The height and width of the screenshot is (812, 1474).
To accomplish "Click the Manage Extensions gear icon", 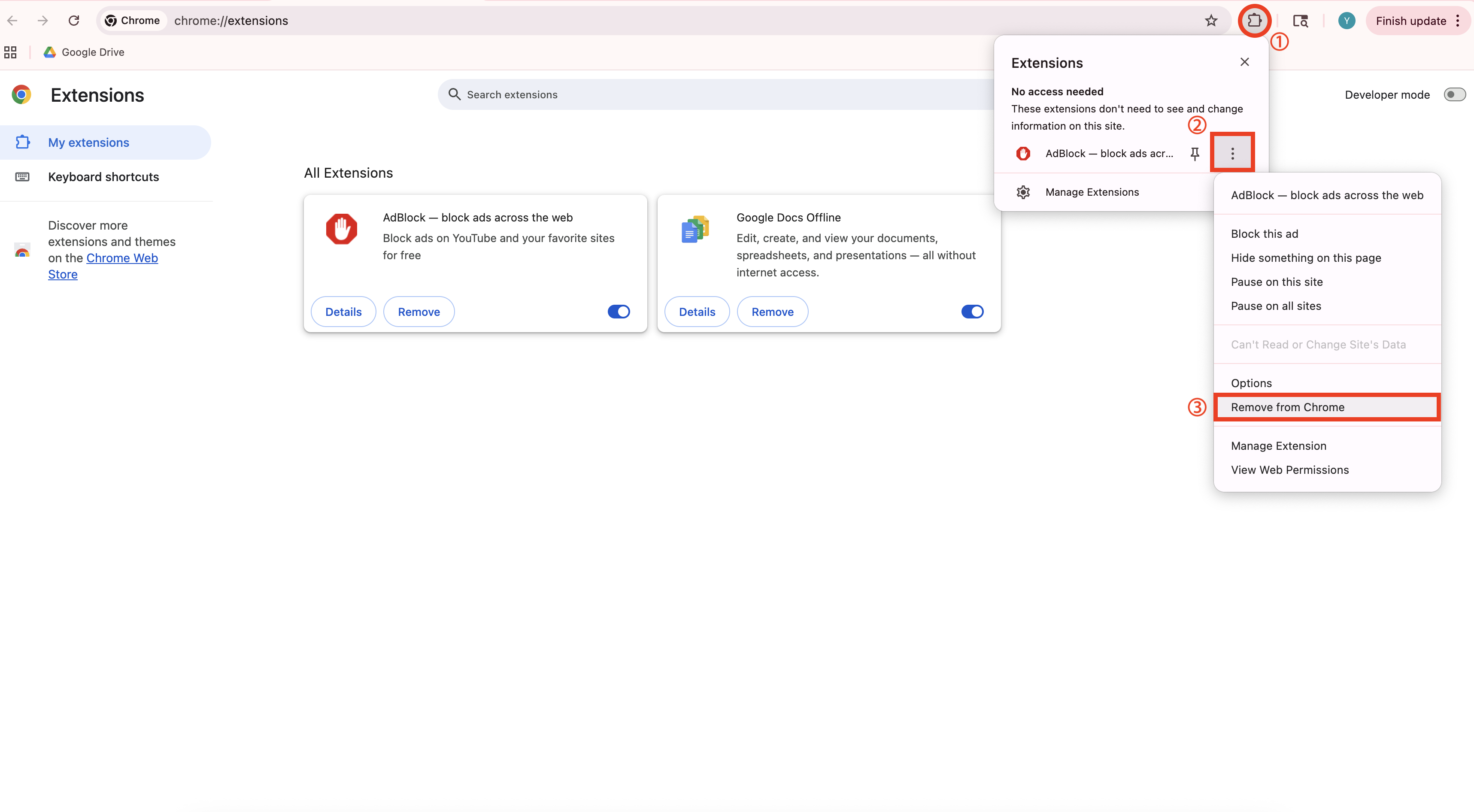I will [1023, 192].
